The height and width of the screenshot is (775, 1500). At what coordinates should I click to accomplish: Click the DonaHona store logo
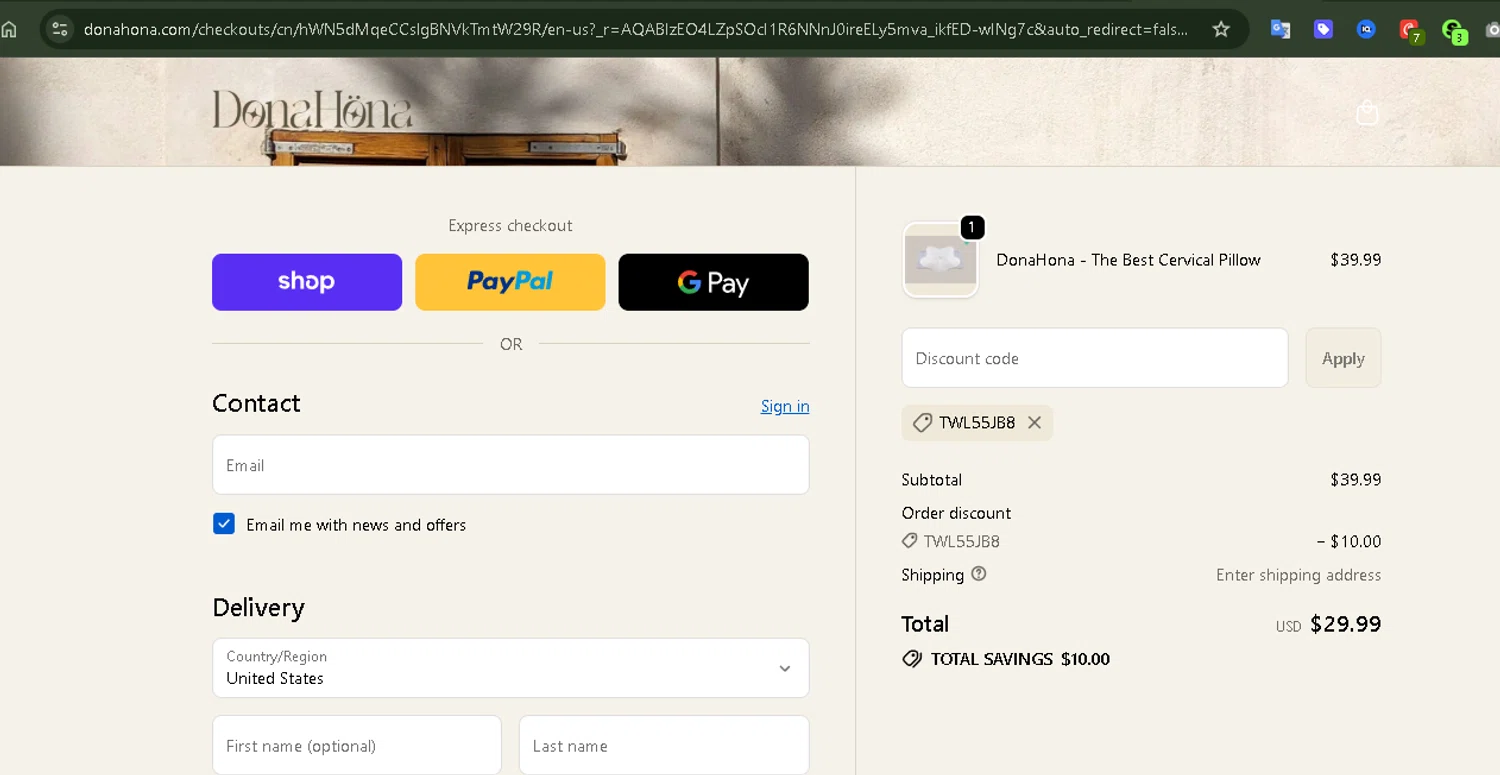click(312, 110)
